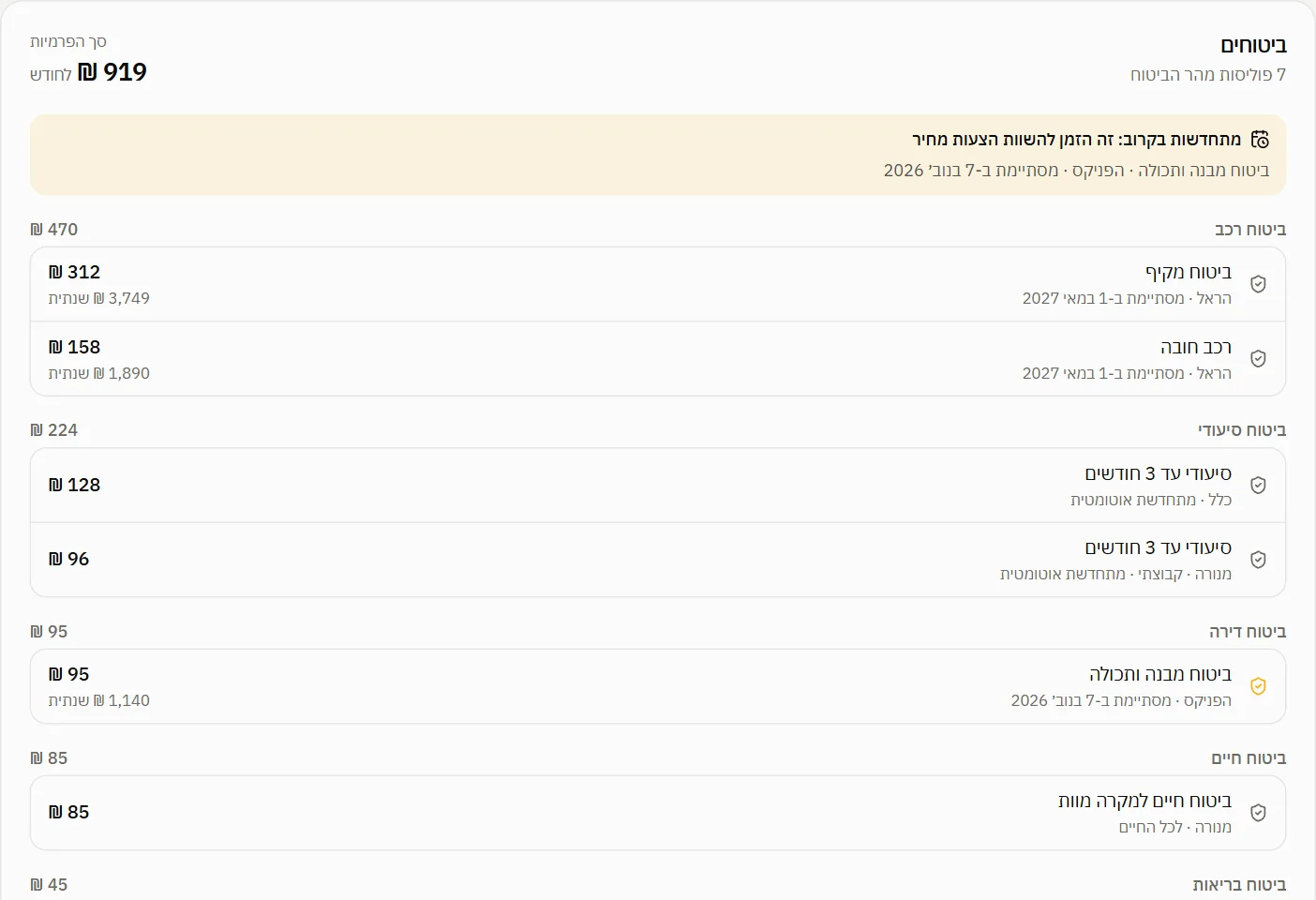Viewport: 1316px width, 900px height.
Task: Select the ביטוח רכב section header
Action: click(x=1250, y=230)
